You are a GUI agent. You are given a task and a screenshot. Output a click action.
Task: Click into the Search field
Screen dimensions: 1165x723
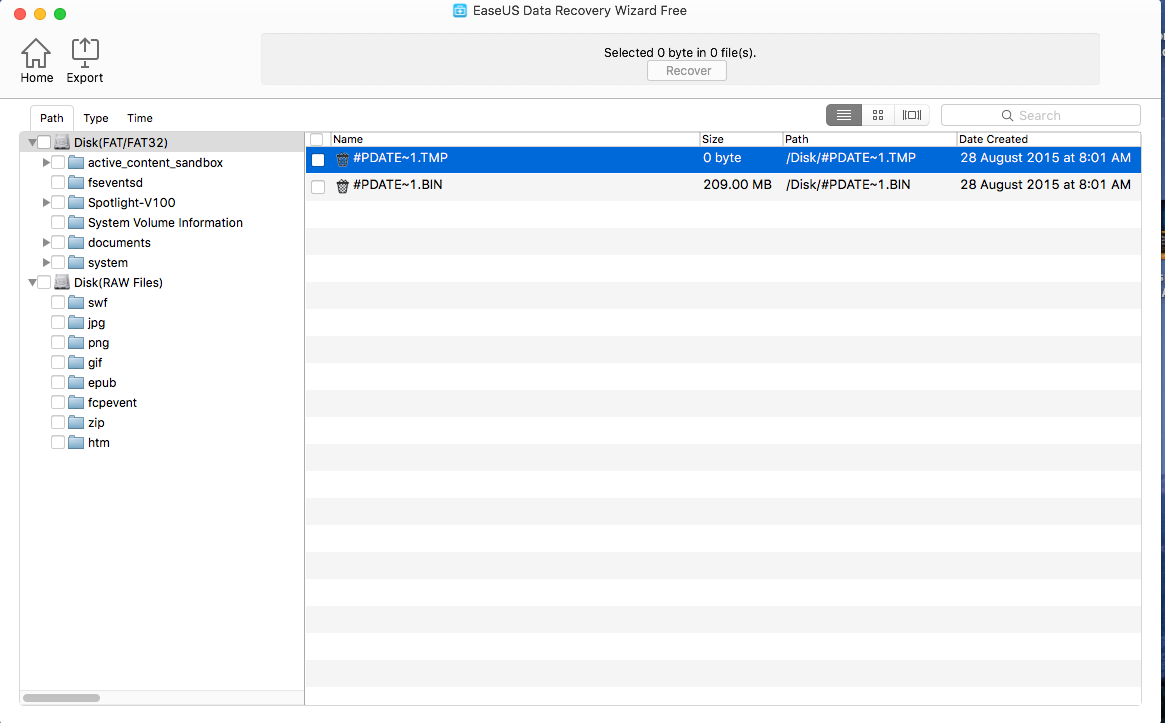tap(1041, 115)
